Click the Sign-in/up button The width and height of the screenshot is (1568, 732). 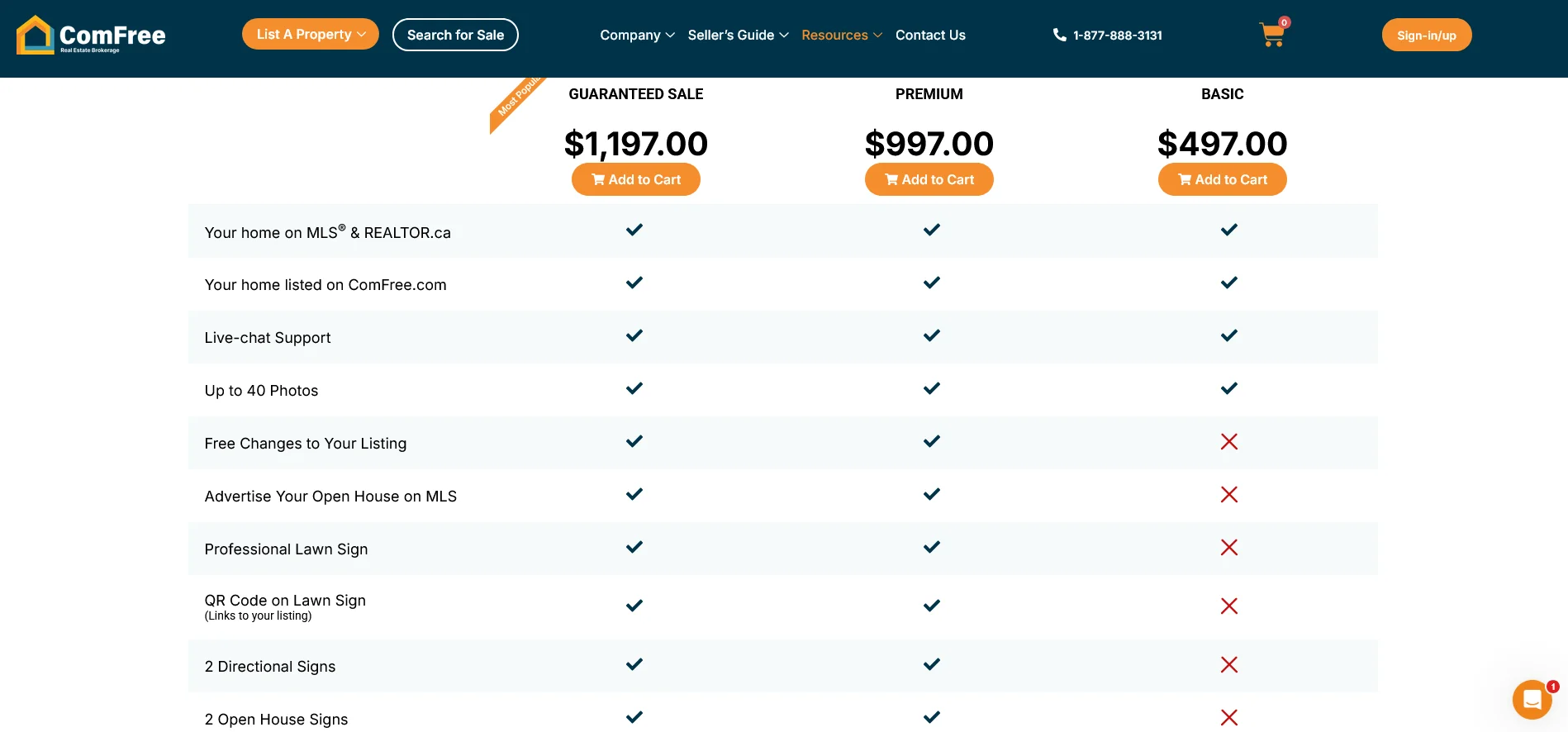pyautogui.click(x=1426, y=35)
